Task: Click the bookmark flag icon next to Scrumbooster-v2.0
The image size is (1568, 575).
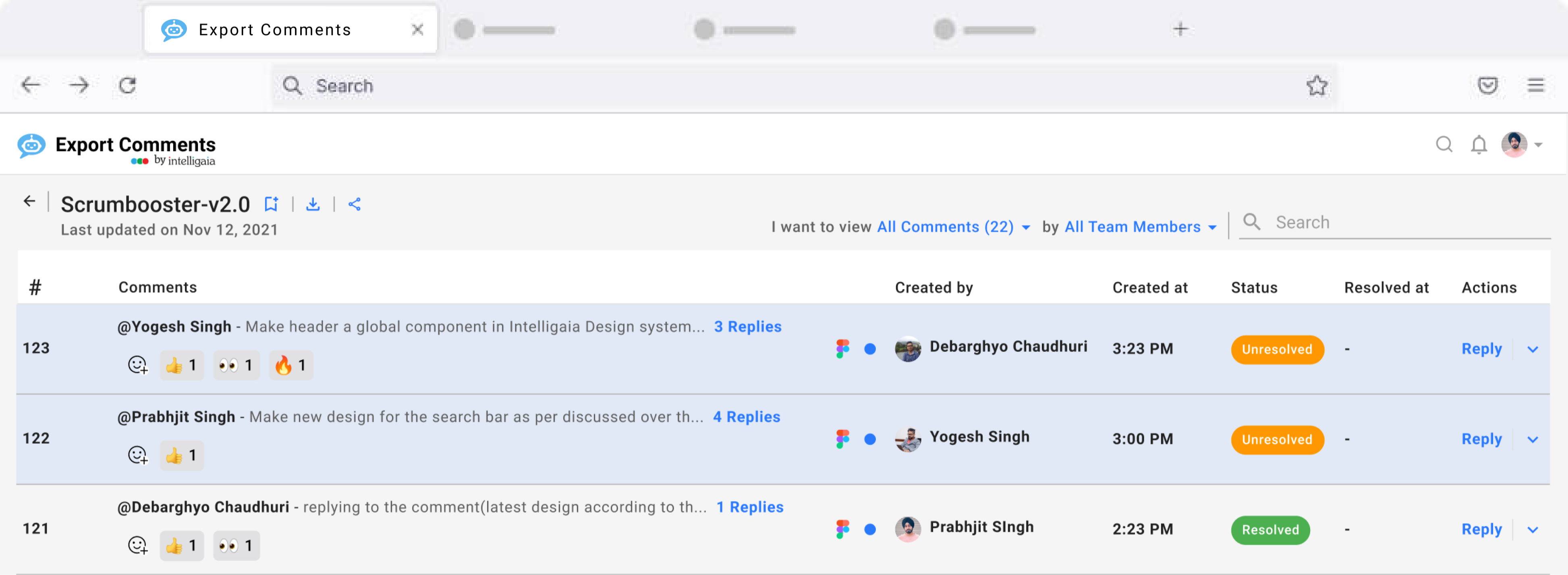Action: pyautogui.click(x=272, y=204)
